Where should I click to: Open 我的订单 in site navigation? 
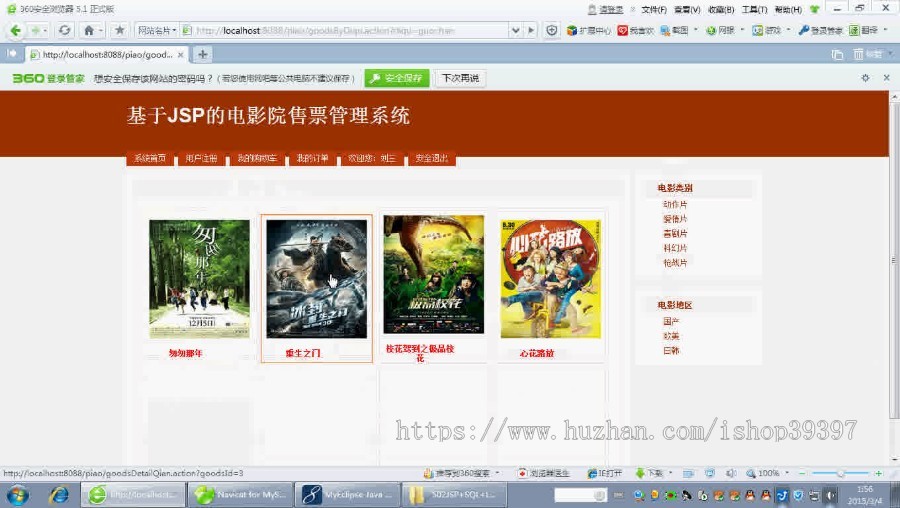(x=312, y=158)
